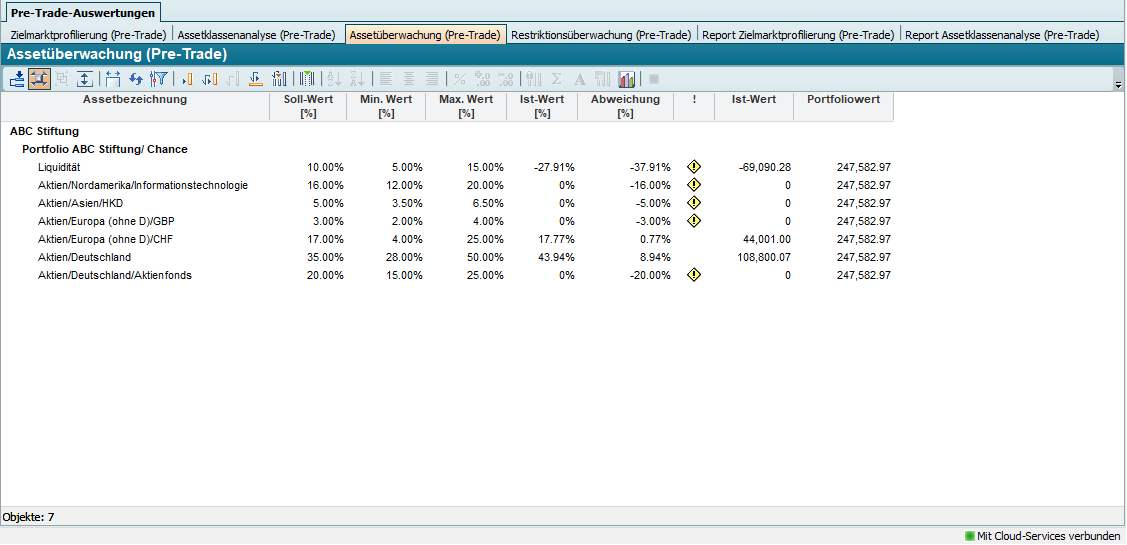
Task: Sort by Assetbezeichnung column header
Action: coord(135,100)
